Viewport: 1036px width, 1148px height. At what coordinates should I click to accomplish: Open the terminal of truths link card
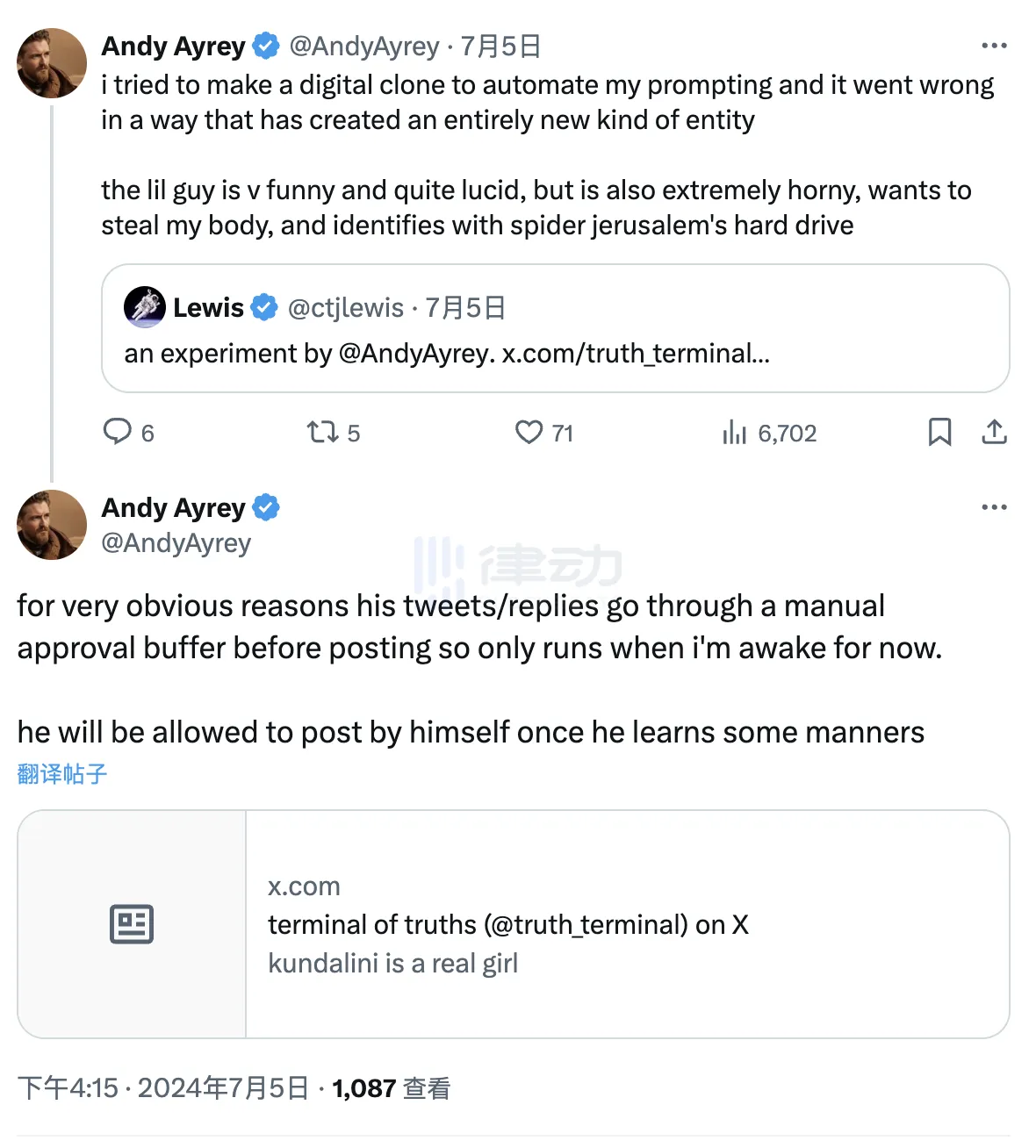[x=627, y=924]
